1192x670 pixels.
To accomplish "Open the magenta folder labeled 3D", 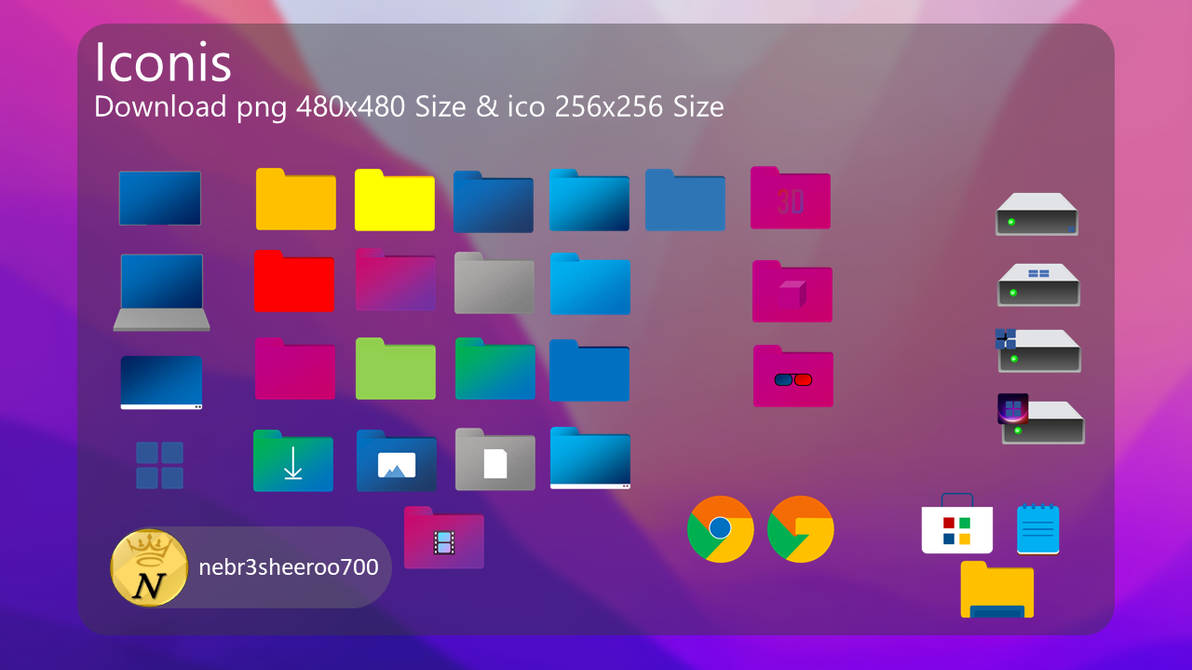I will point(790,198).
